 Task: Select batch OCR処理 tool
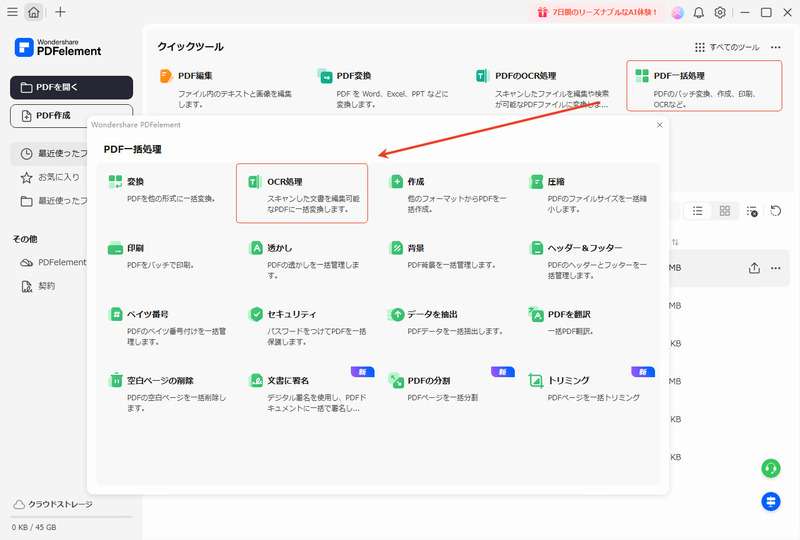(x=302, y=193)
